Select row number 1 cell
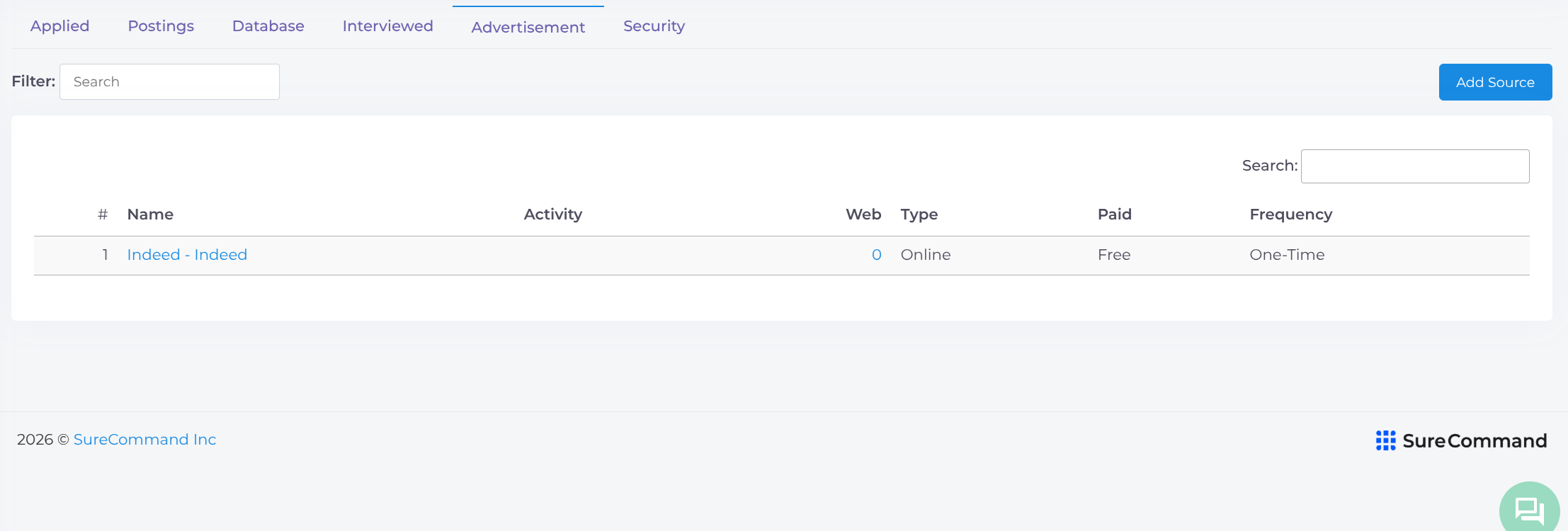Viewport: 1568px width, 531px height. [105, 255]
